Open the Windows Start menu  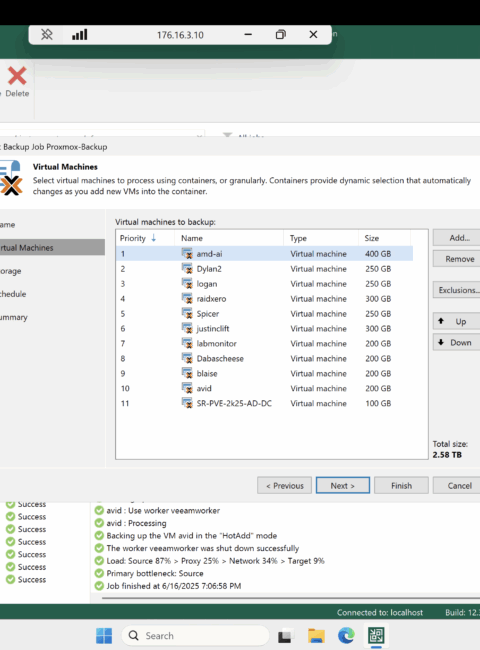[104, 635]
